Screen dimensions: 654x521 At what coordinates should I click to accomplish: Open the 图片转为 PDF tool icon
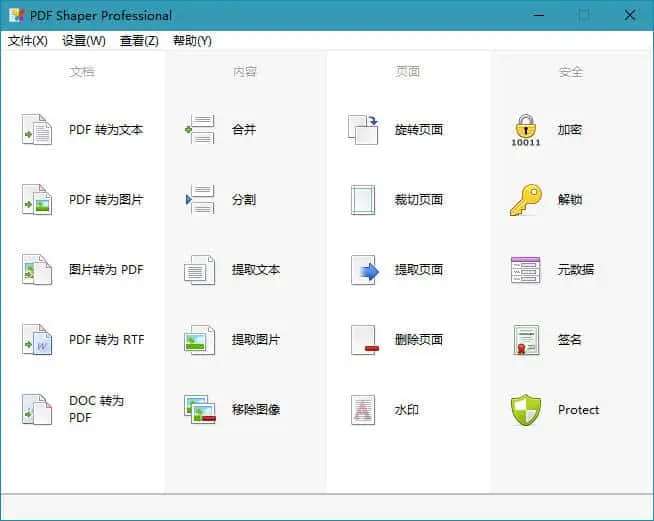pyautogui.click(x=37, y=270)
